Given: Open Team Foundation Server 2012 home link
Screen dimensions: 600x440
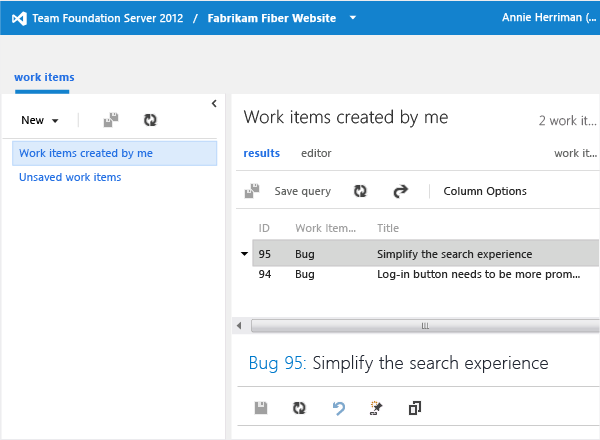Looking at the screenshot, I should pos(108,18).
